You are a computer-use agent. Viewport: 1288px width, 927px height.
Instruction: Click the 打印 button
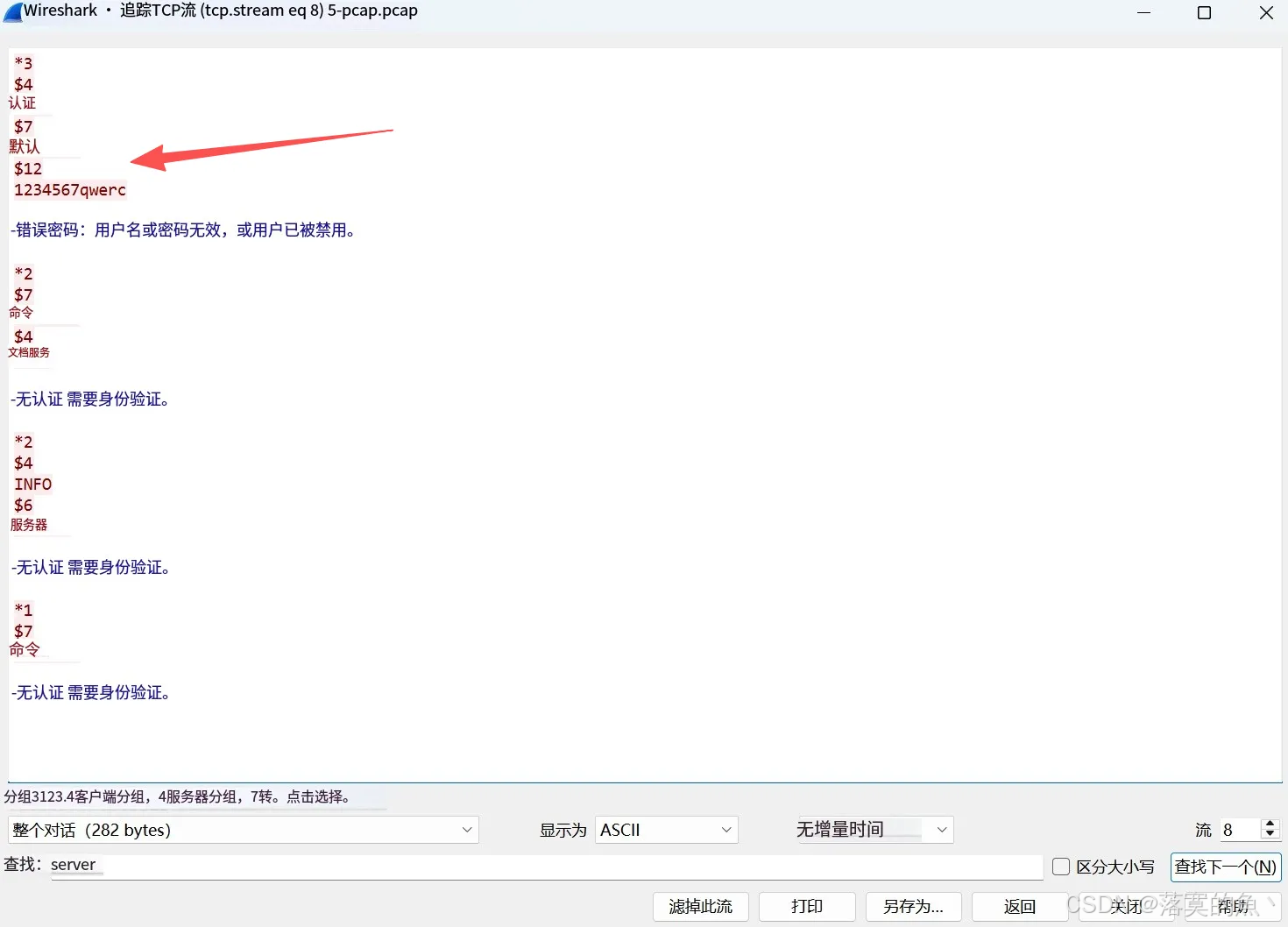click(x=806, y=907)
